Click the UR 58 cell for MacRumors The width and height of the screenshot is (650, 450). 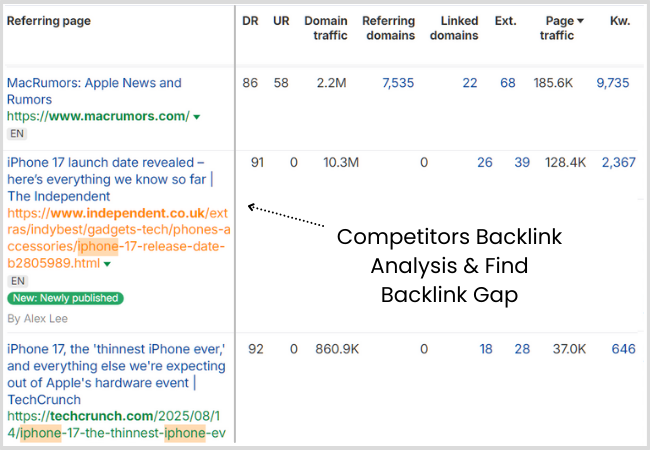coord(281,83)
